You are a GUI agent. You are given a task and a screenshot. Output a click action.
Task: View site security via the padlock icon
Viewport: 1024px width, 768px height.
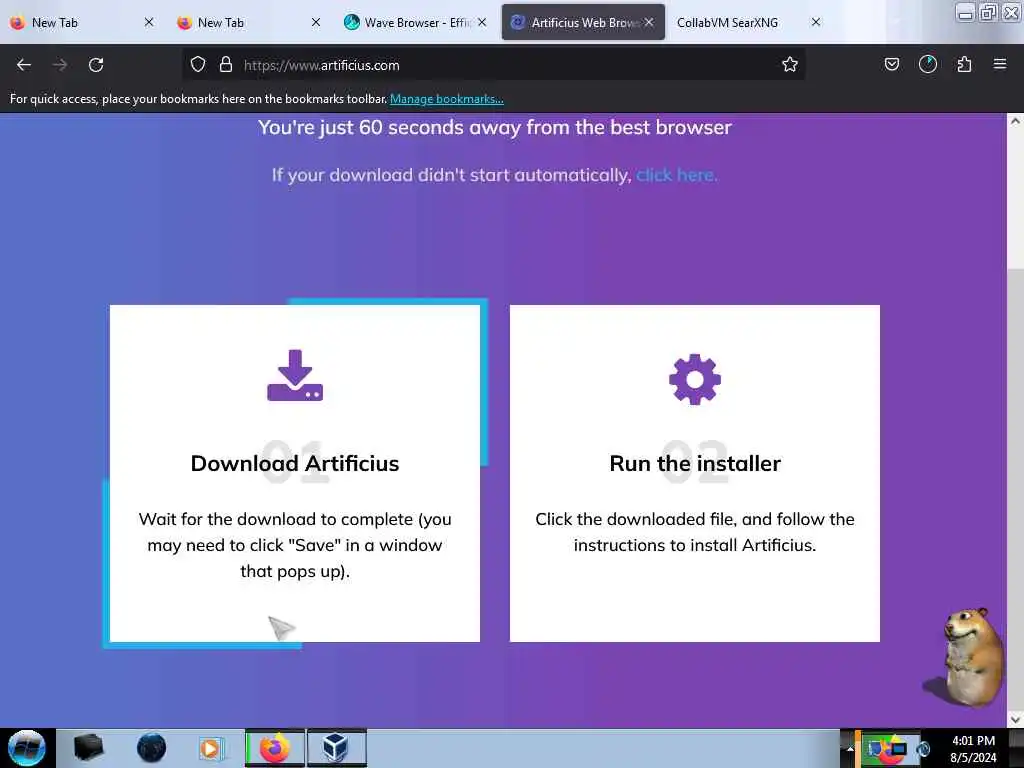tap(226, 65)
